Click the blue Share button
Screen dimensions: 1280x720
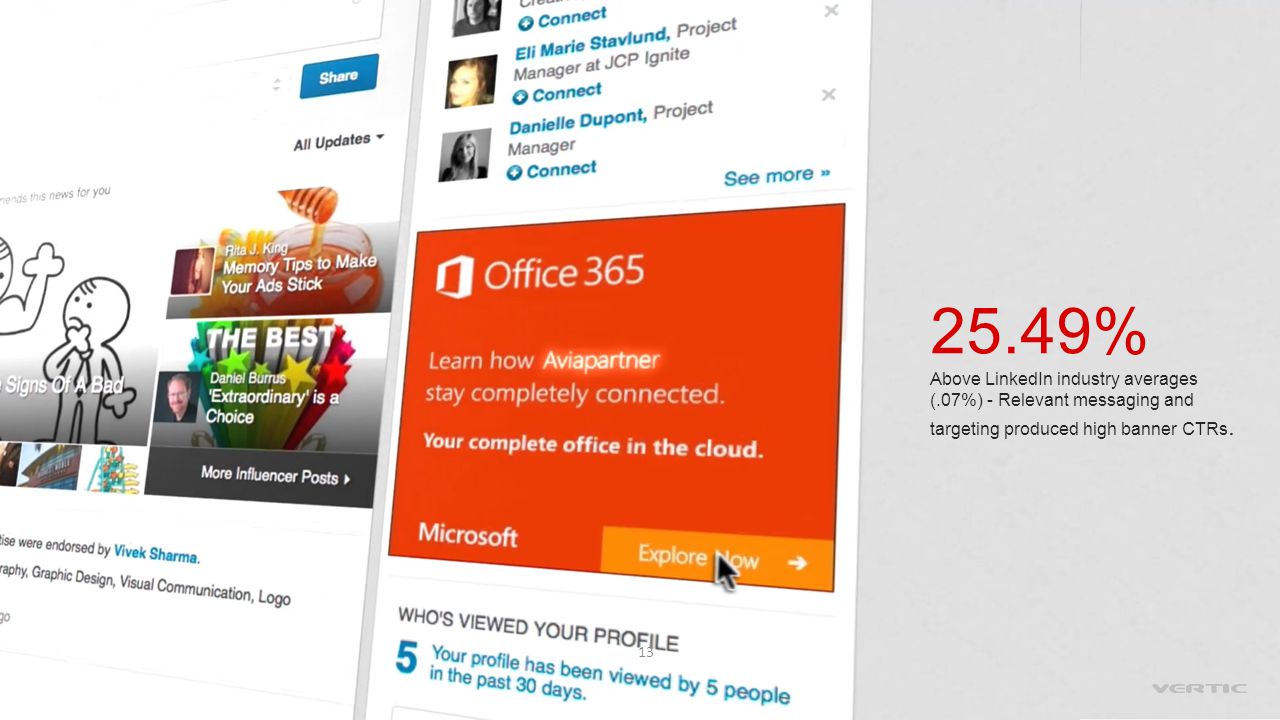[x=339, y=77]
